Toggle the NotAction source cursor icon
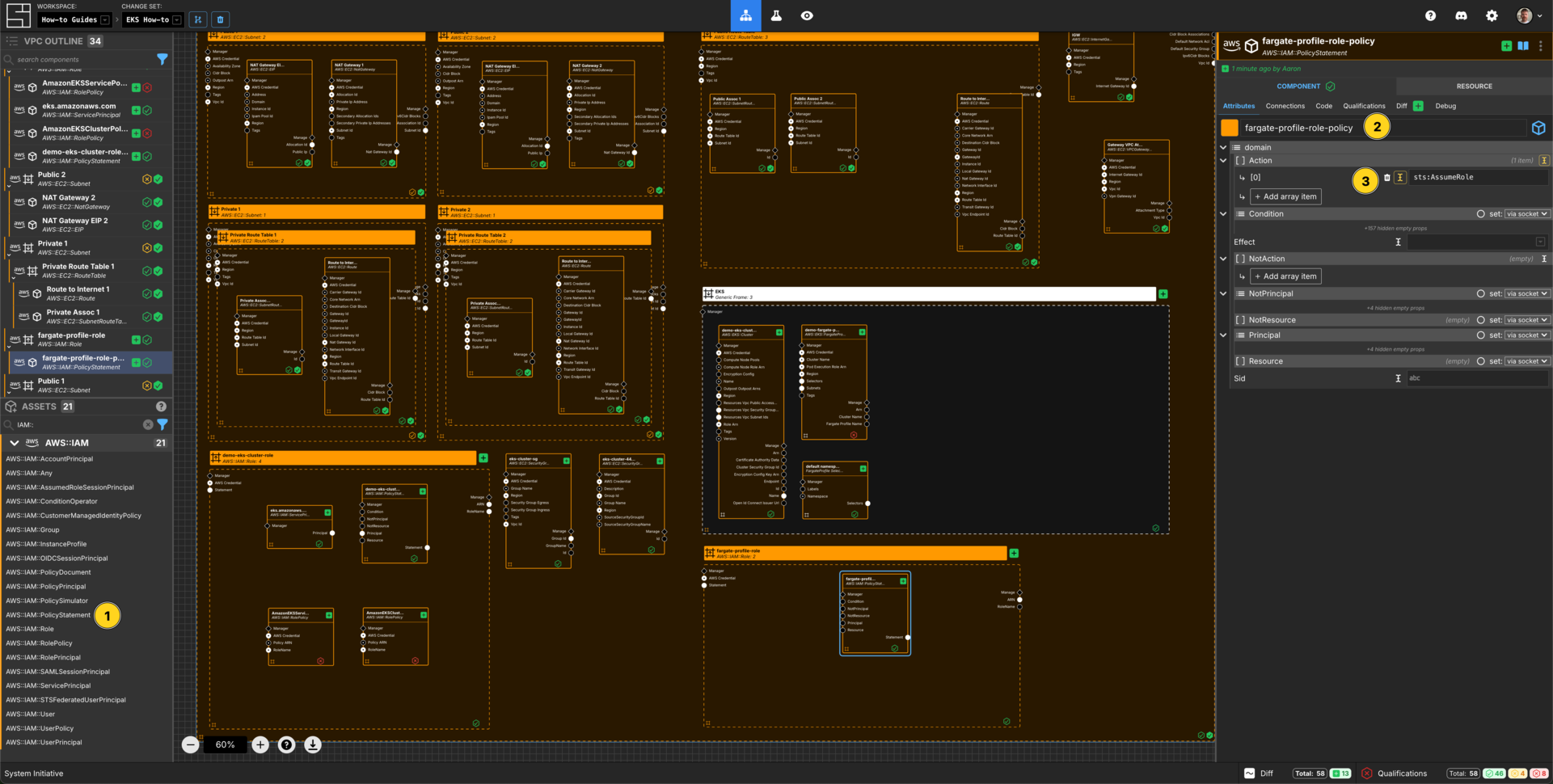This screenshot has width=1553, height=784. coord(1544,259)
